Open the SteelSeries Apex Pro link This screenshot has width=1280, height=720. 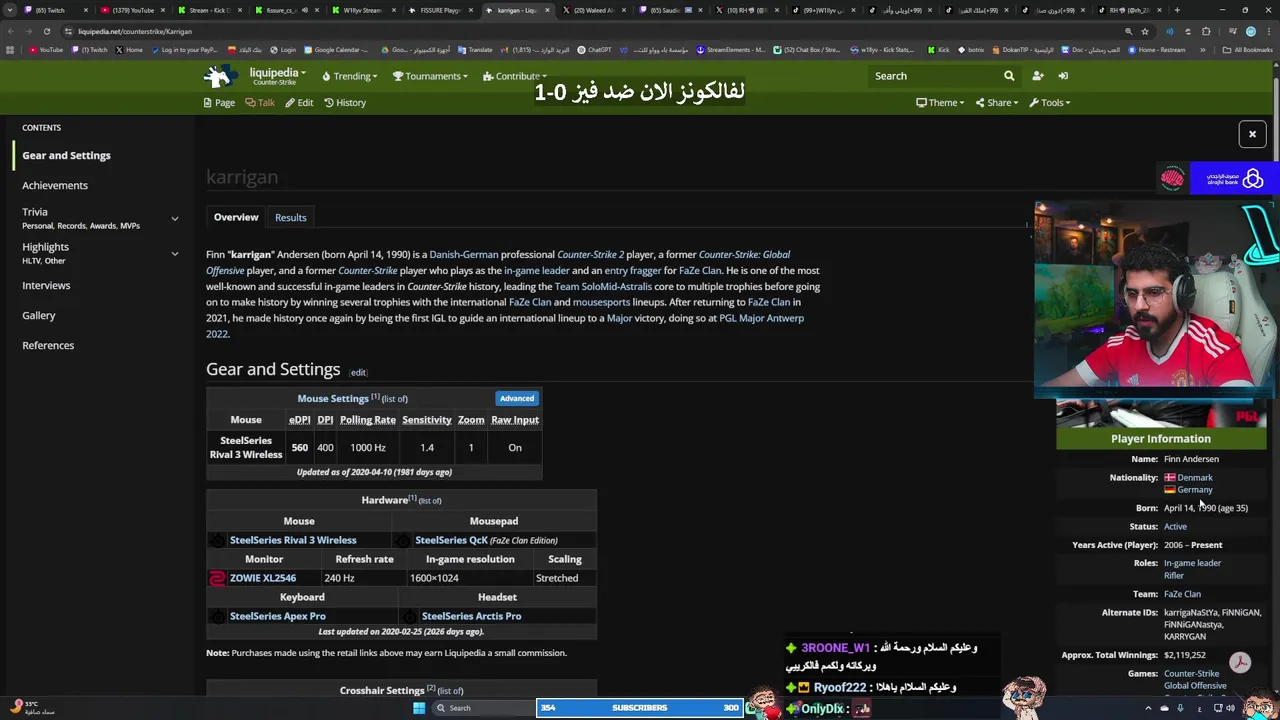[x=278, y=616]
